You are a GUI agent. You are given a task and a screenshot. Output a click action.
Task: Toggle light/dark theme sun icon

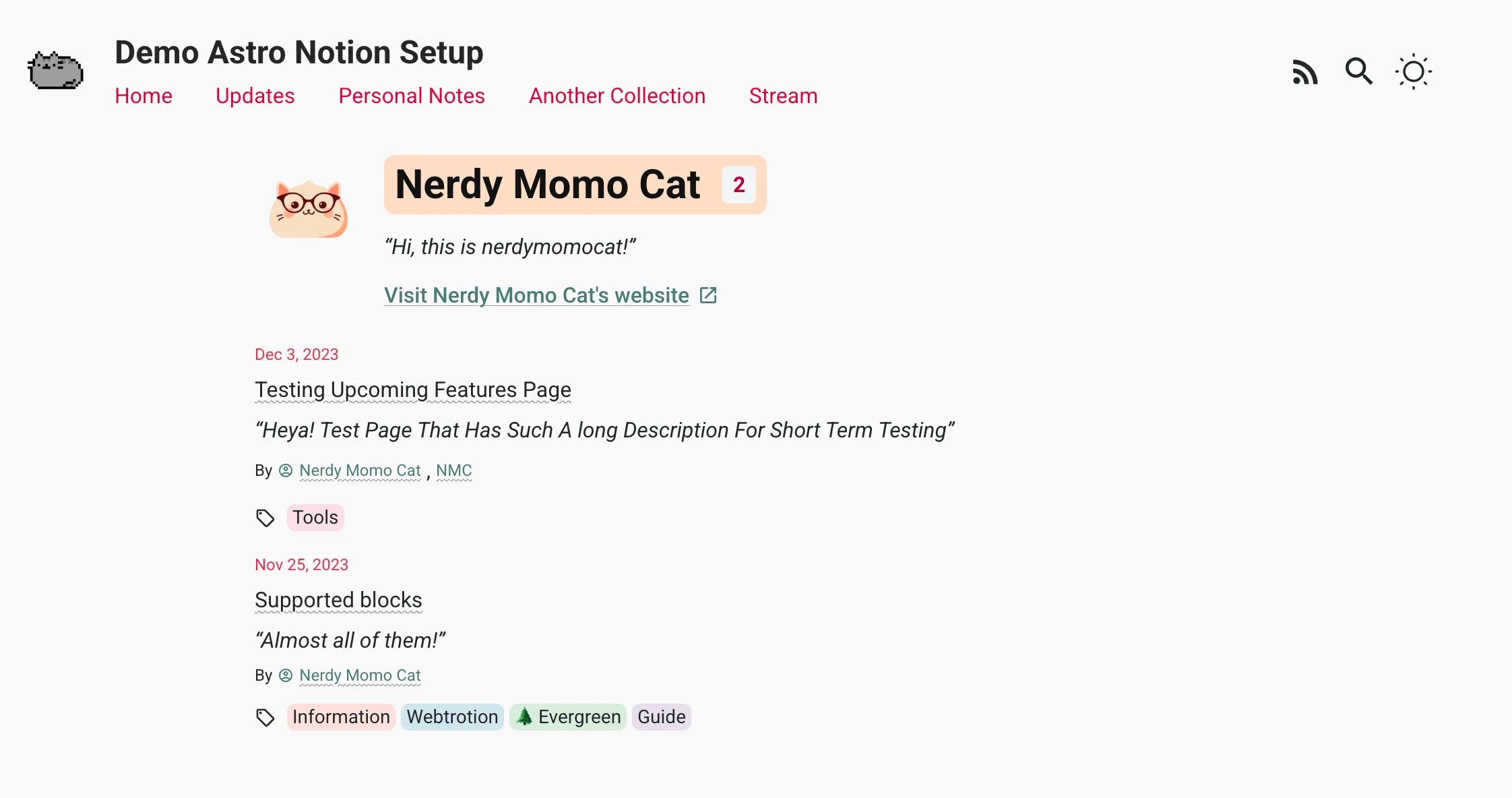point(1413,71)
